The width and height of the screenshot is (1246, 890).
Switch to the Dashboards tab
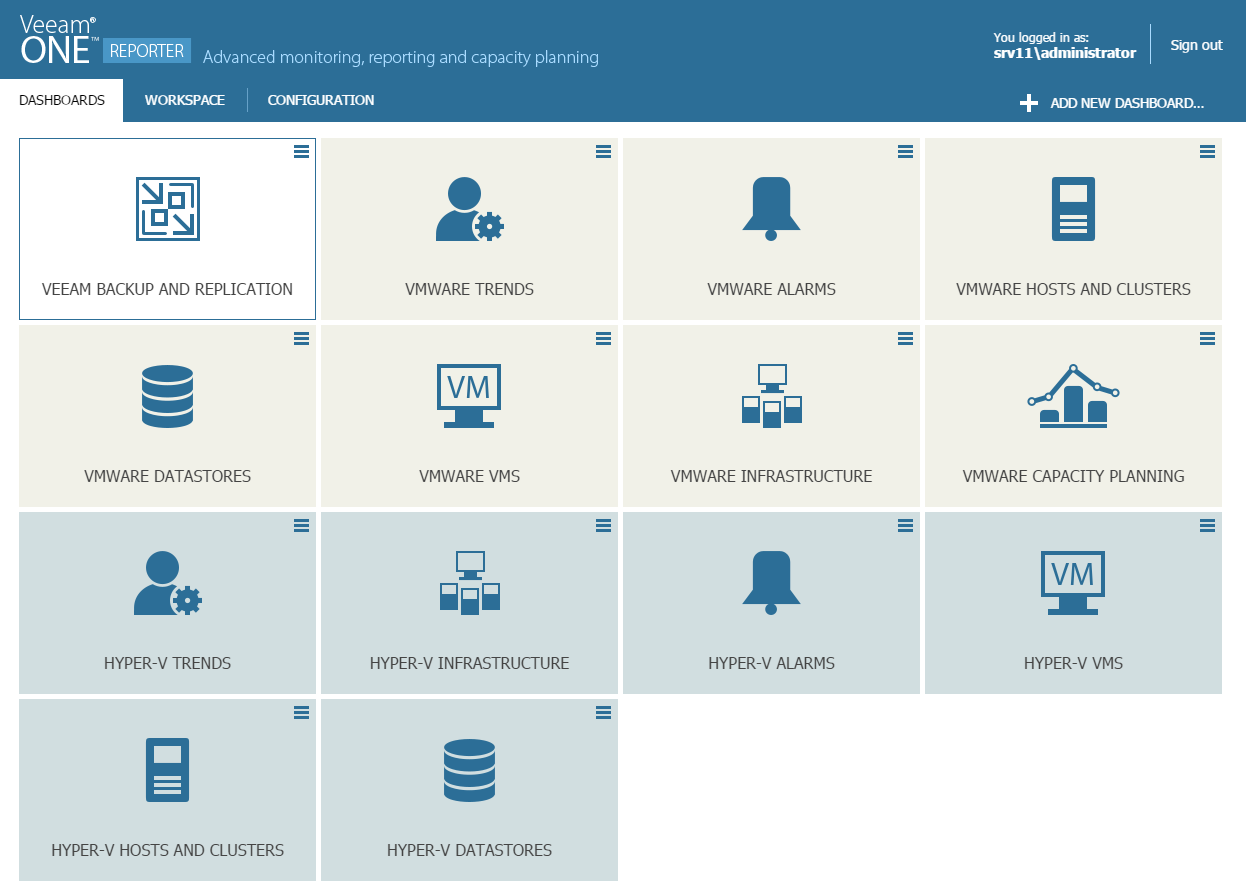point(62,101)
